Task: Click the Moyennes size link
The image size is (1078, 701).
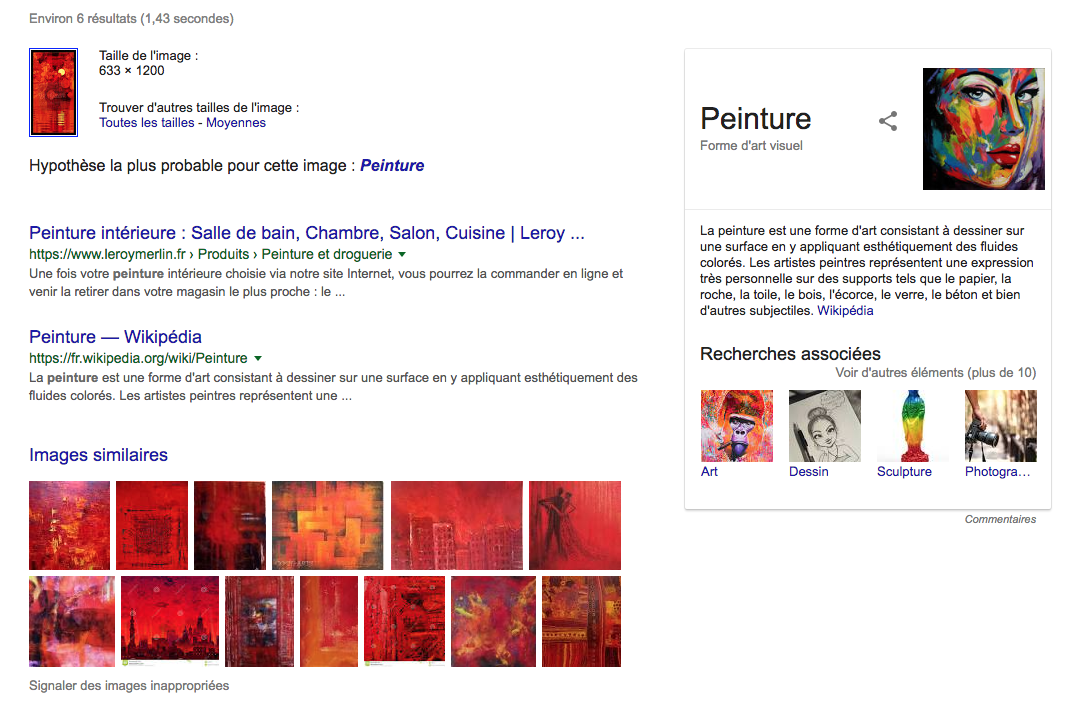Action: (x=236, y=122)
